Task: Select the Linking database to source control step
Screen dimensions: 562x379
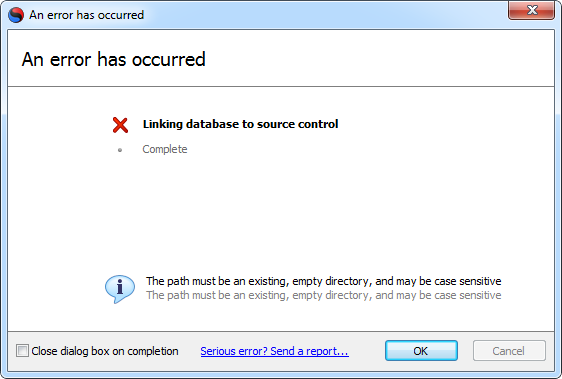Action: point(240,124)
